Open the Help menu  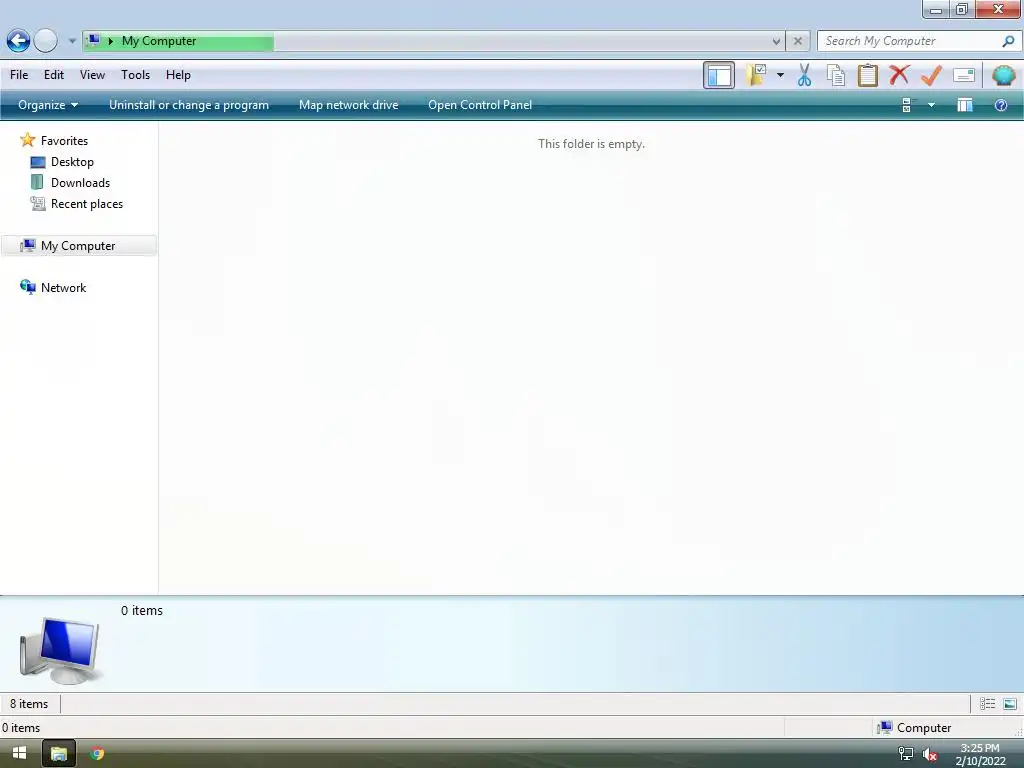click(x=178, y=75)
